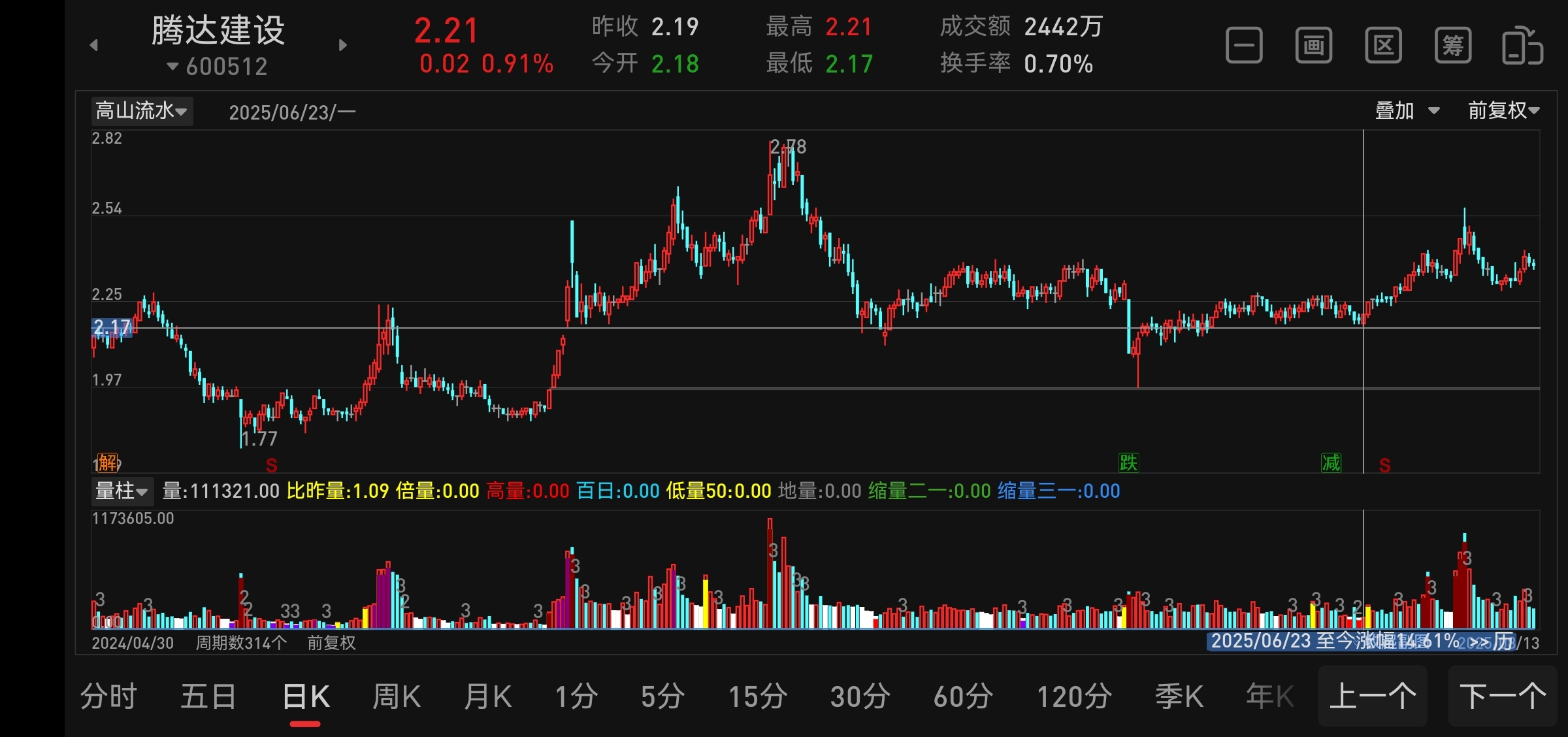Open the 画 drawing tool icon
Image resolution: width=1568 pixels, height=737 pixels.
[x=1313, y=46]
